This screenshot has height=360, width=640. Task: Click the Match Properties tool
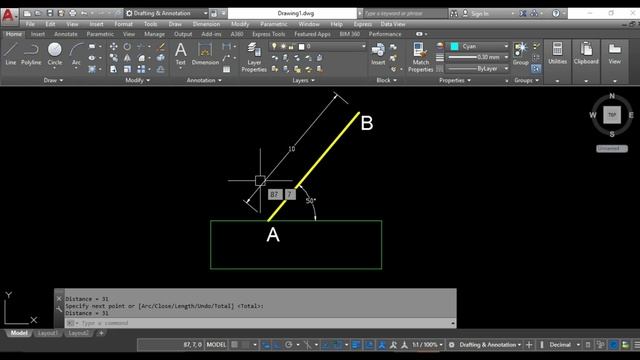[420, 57]
